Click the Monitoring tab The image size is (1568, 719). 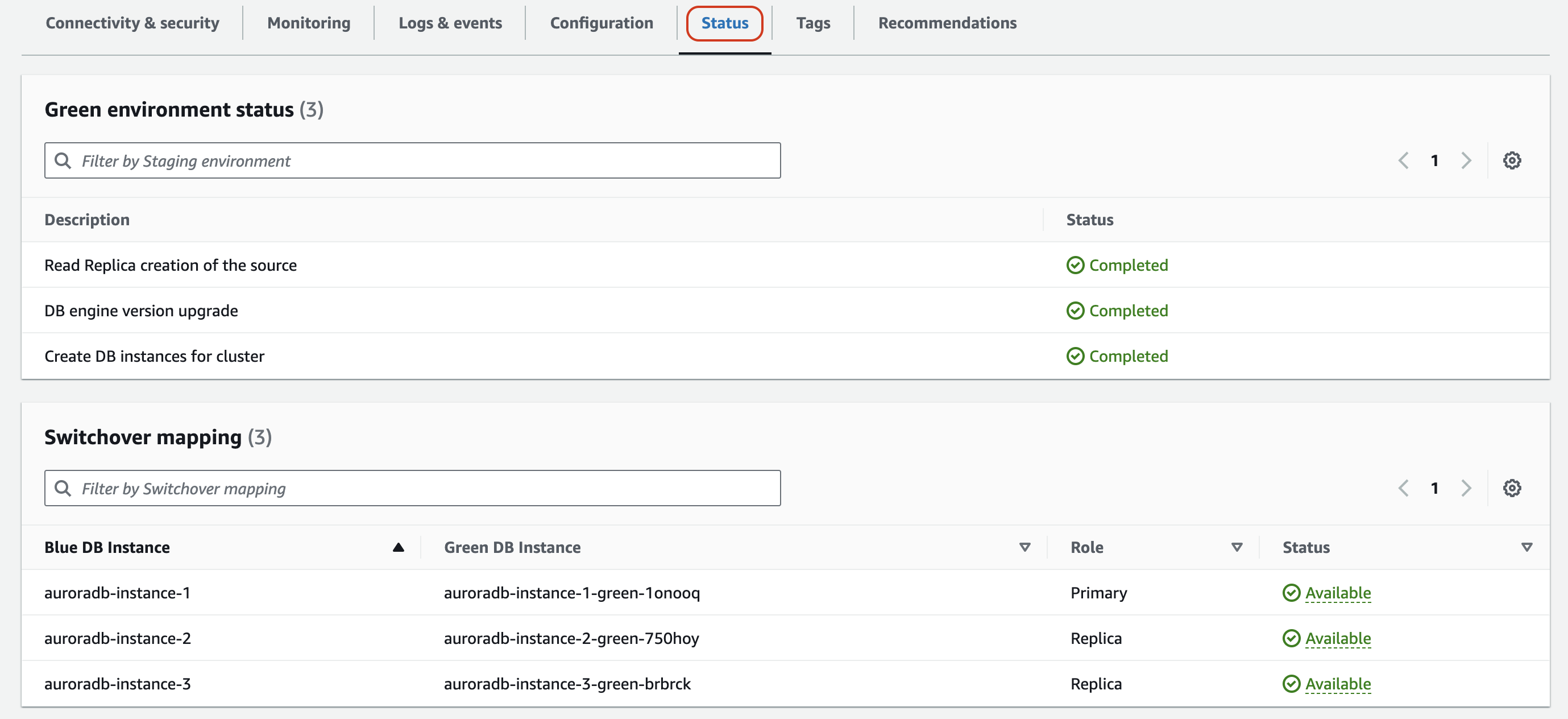[x=308, y=22]
